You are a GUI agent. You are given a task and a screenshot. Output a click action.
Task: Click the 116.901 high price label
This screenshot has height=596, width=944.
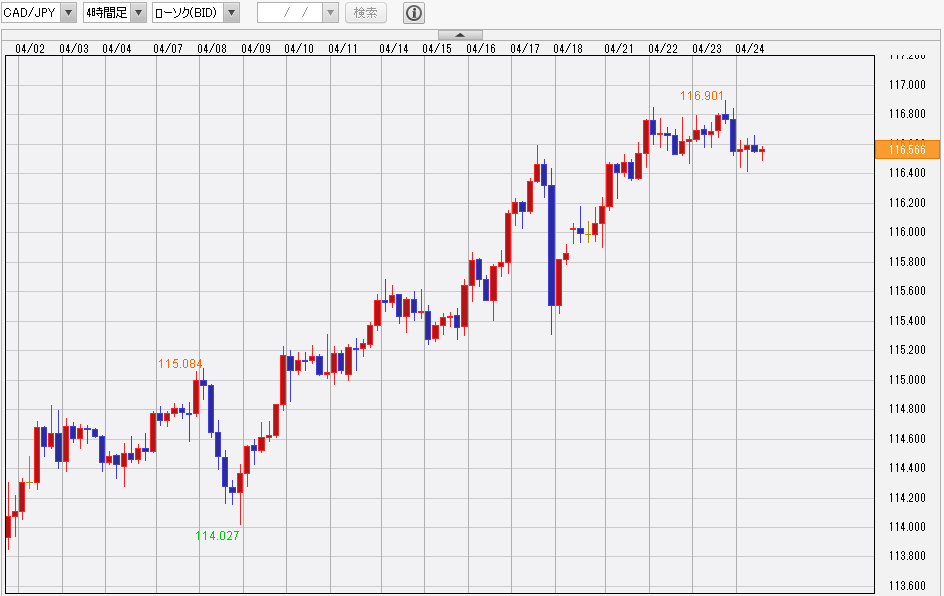(x=702, y=95)
